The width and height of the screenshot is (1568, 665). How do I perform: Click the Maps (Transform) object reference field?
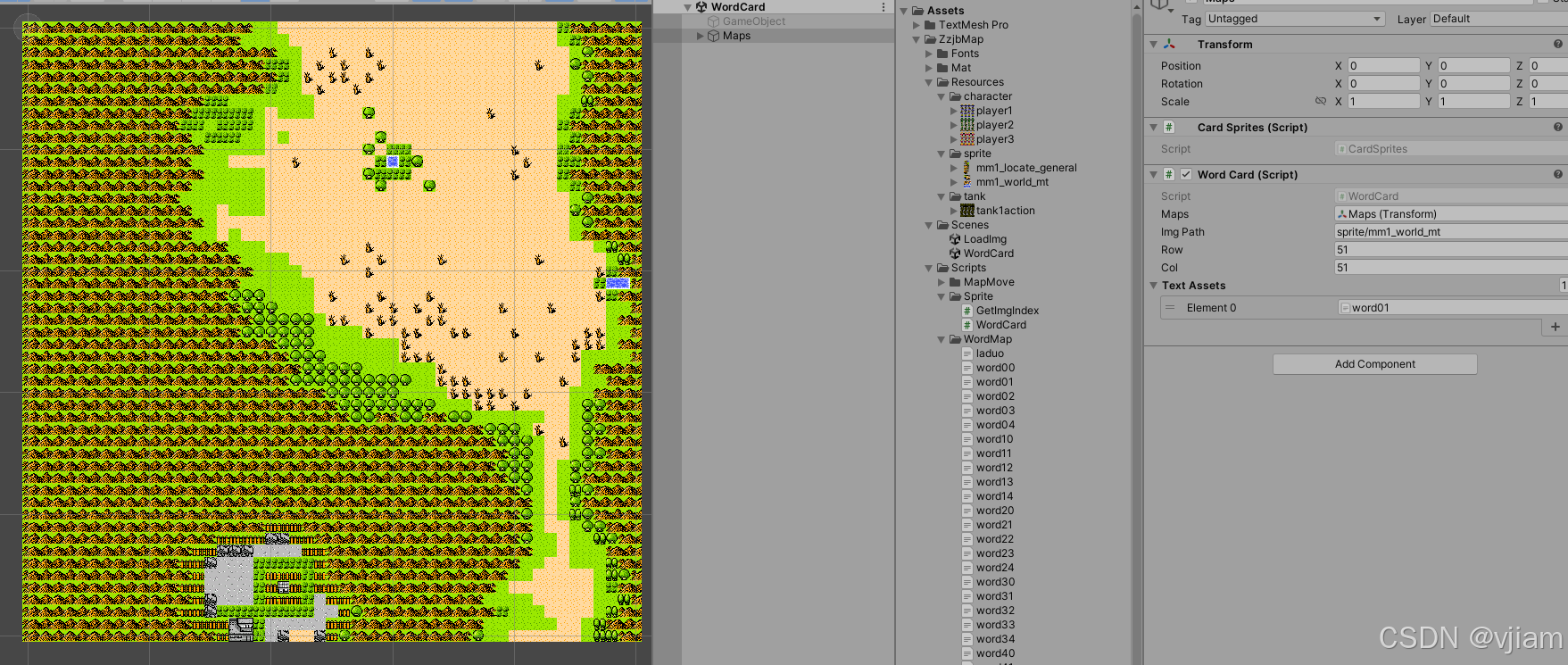(x=1451, y=214)
